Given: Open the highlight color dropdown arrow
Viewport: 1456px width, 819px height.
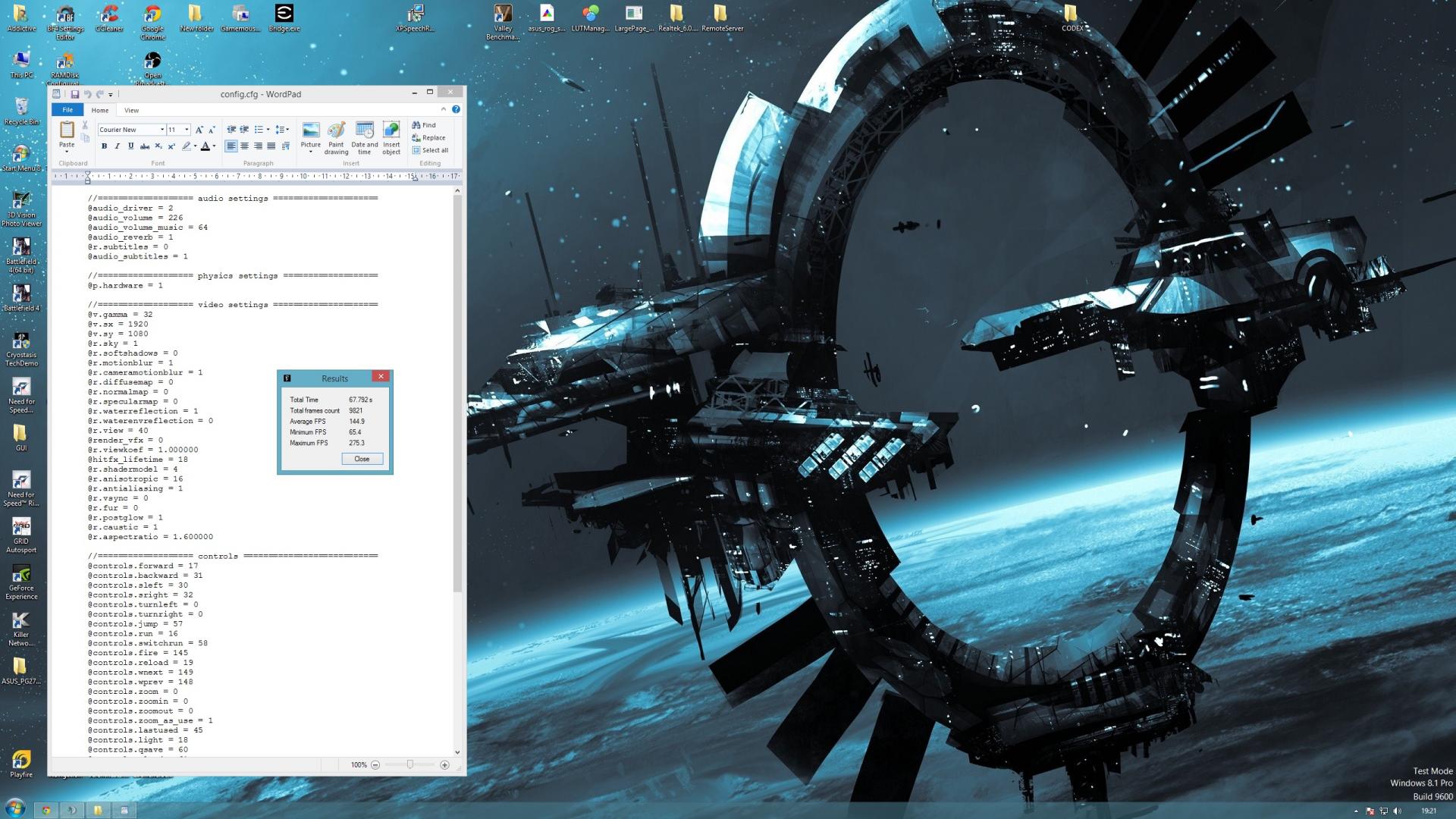Looking at the screenshot, I should click(x=195, y=146).
